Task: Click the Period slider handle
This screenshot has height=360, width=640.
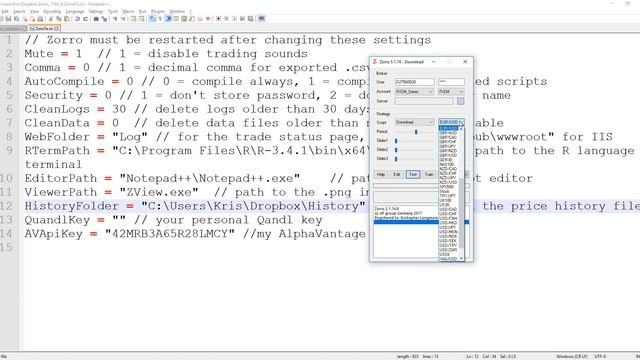Action: click(416, 132)
